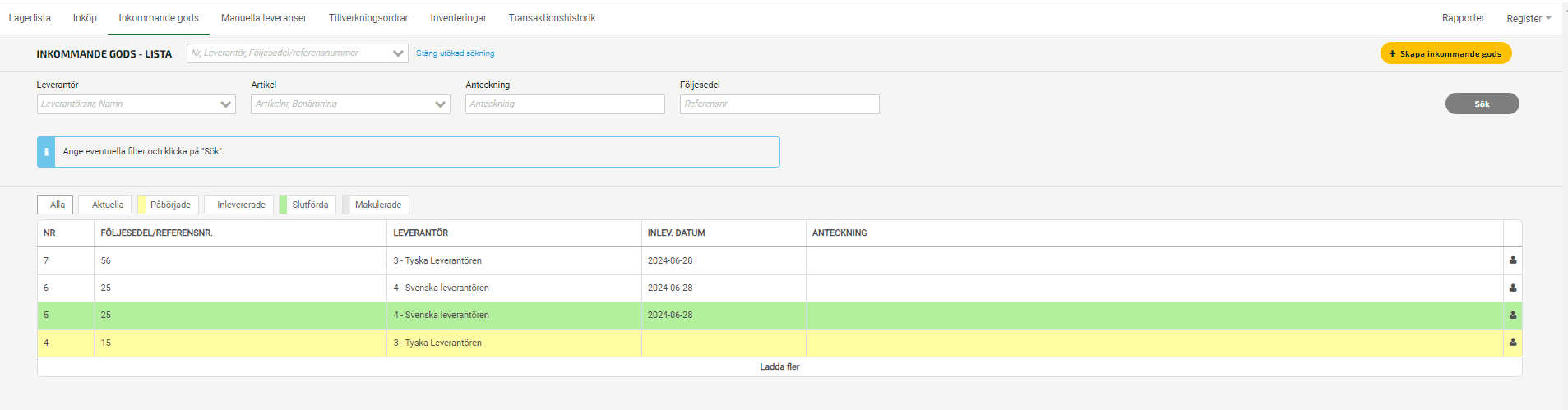Click 4 - Svenska leverantören in green row 5

(x=441, y=315)
